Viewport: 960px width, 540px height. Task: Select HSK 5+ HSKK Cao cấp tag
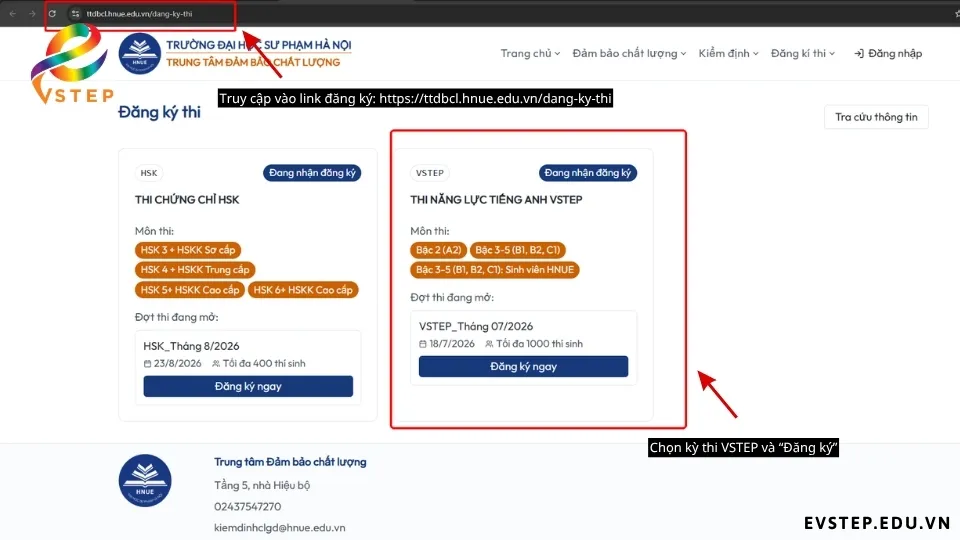(x=190, y=290)
